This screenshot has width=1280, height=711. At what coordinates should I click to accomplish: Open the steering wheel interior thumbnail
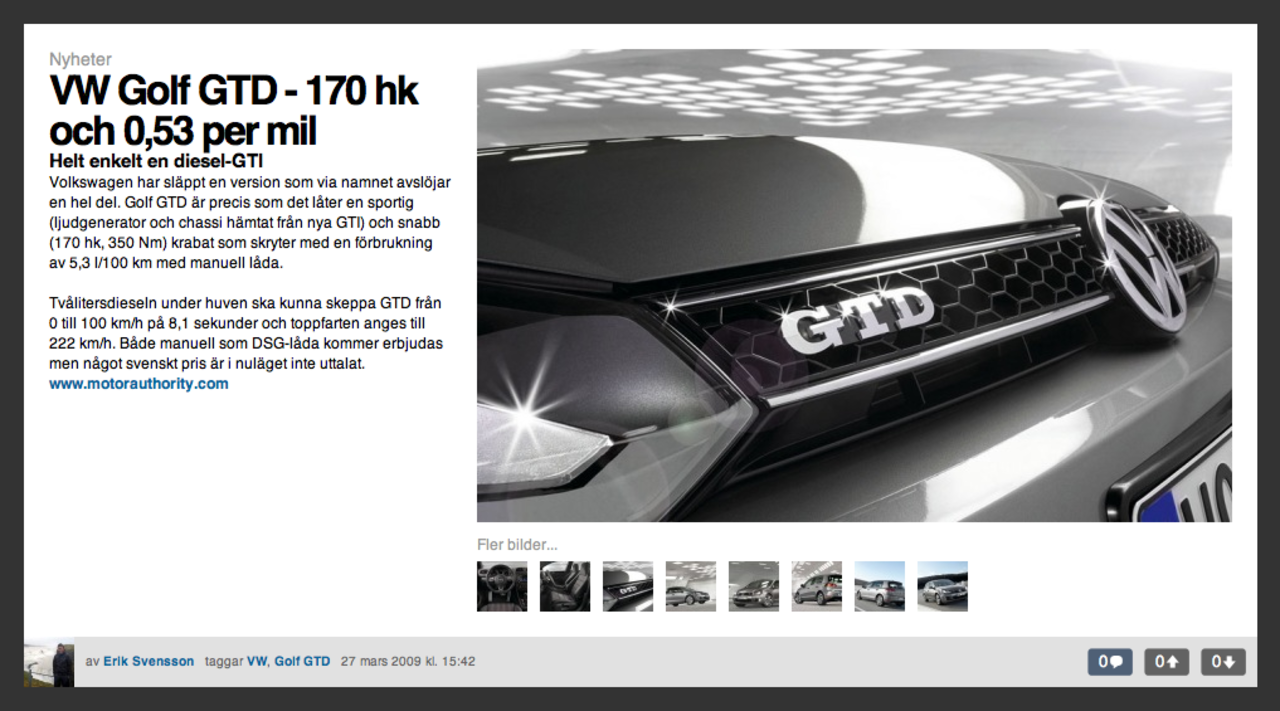click(502, 586)
